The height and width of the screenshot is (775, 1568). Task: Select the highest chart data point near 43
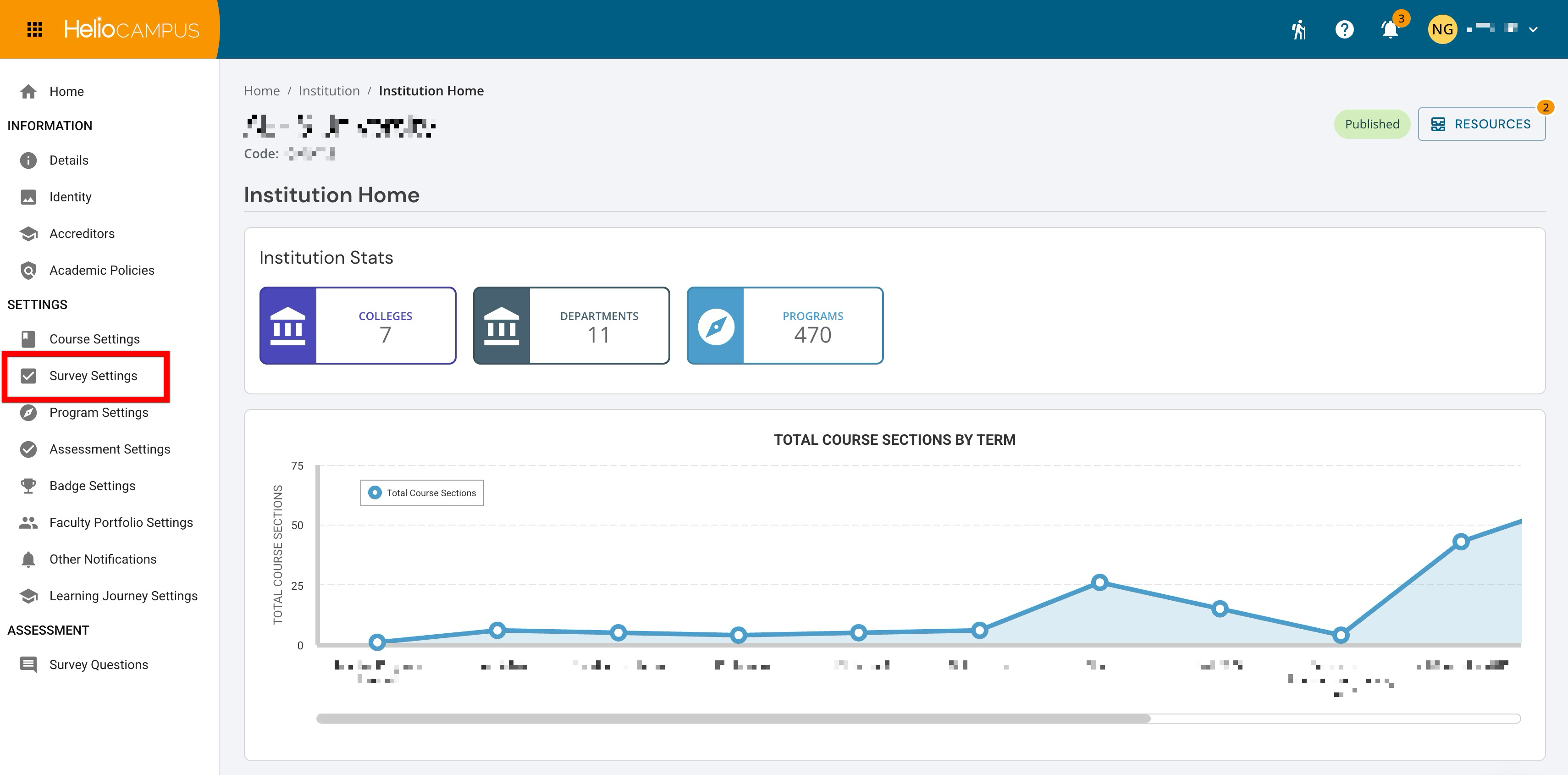tap(1461, 542)
